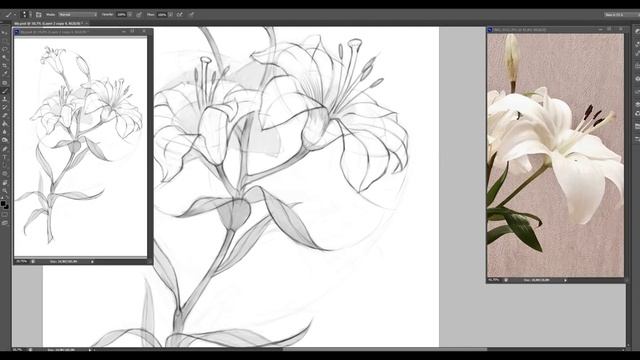
Task: Select the Healing Brush tool
Action: click(x=4, y=83)
